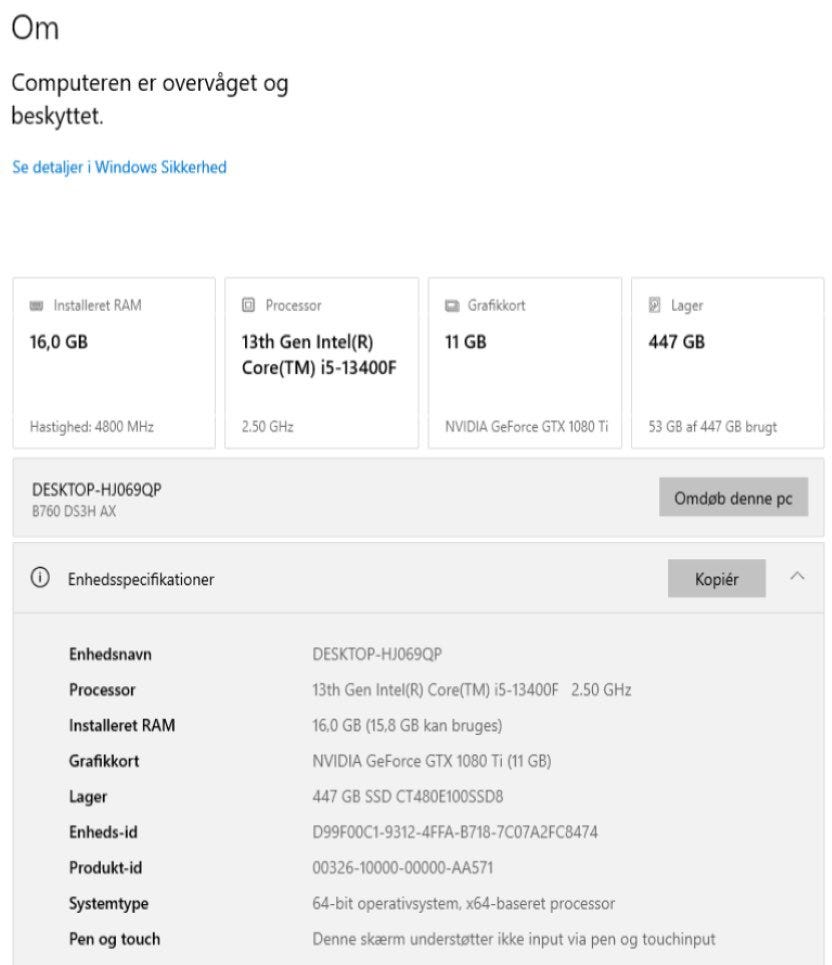
Task: Click the Processor chip icon
Action: pyautogui.click(x=249, y=306)
